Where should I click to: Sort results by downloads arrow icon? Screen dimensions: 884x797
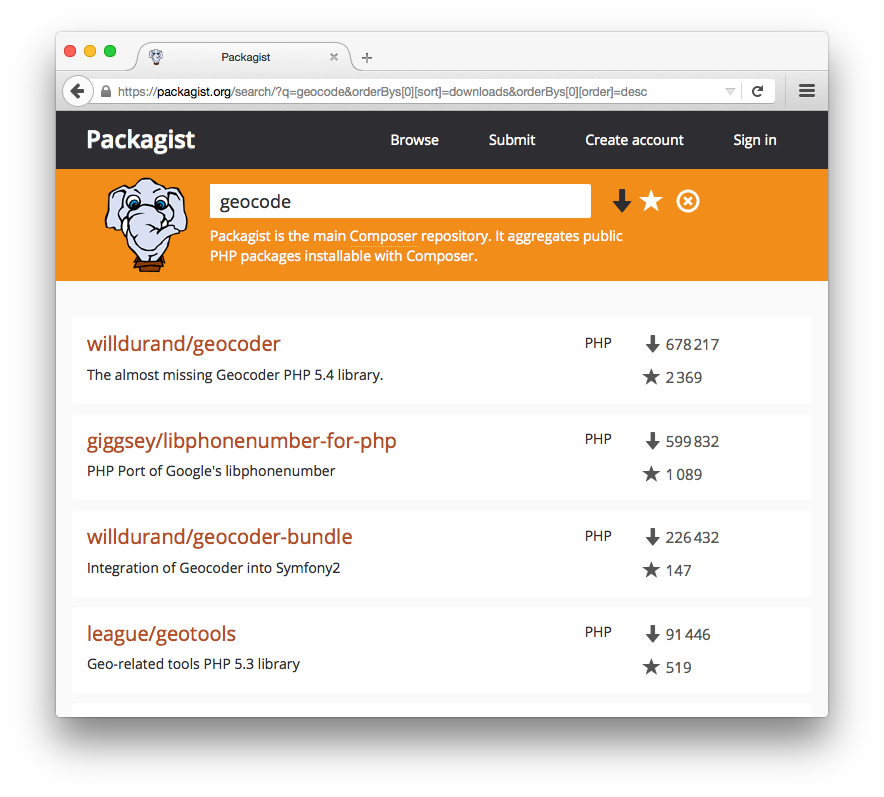[x=622, y=201]
